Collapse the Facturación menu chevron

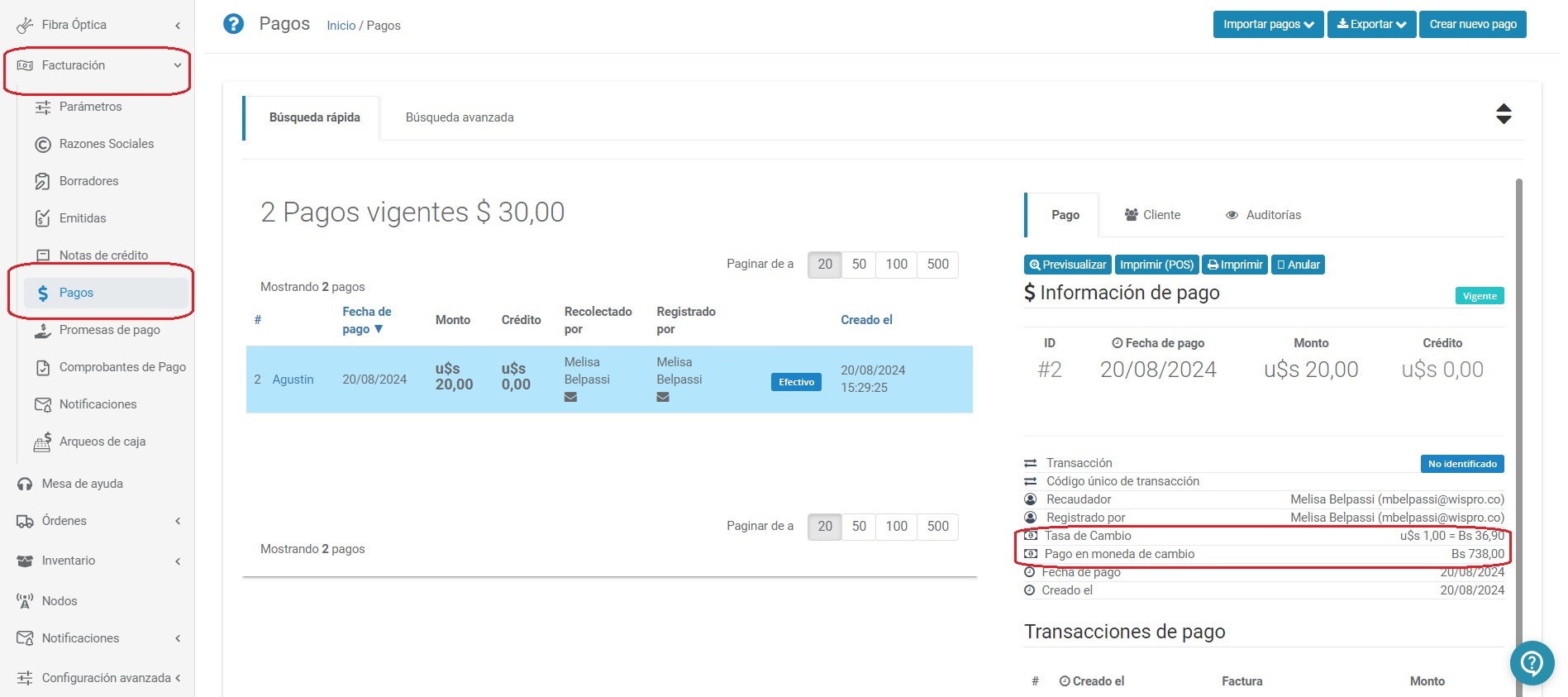177,65
